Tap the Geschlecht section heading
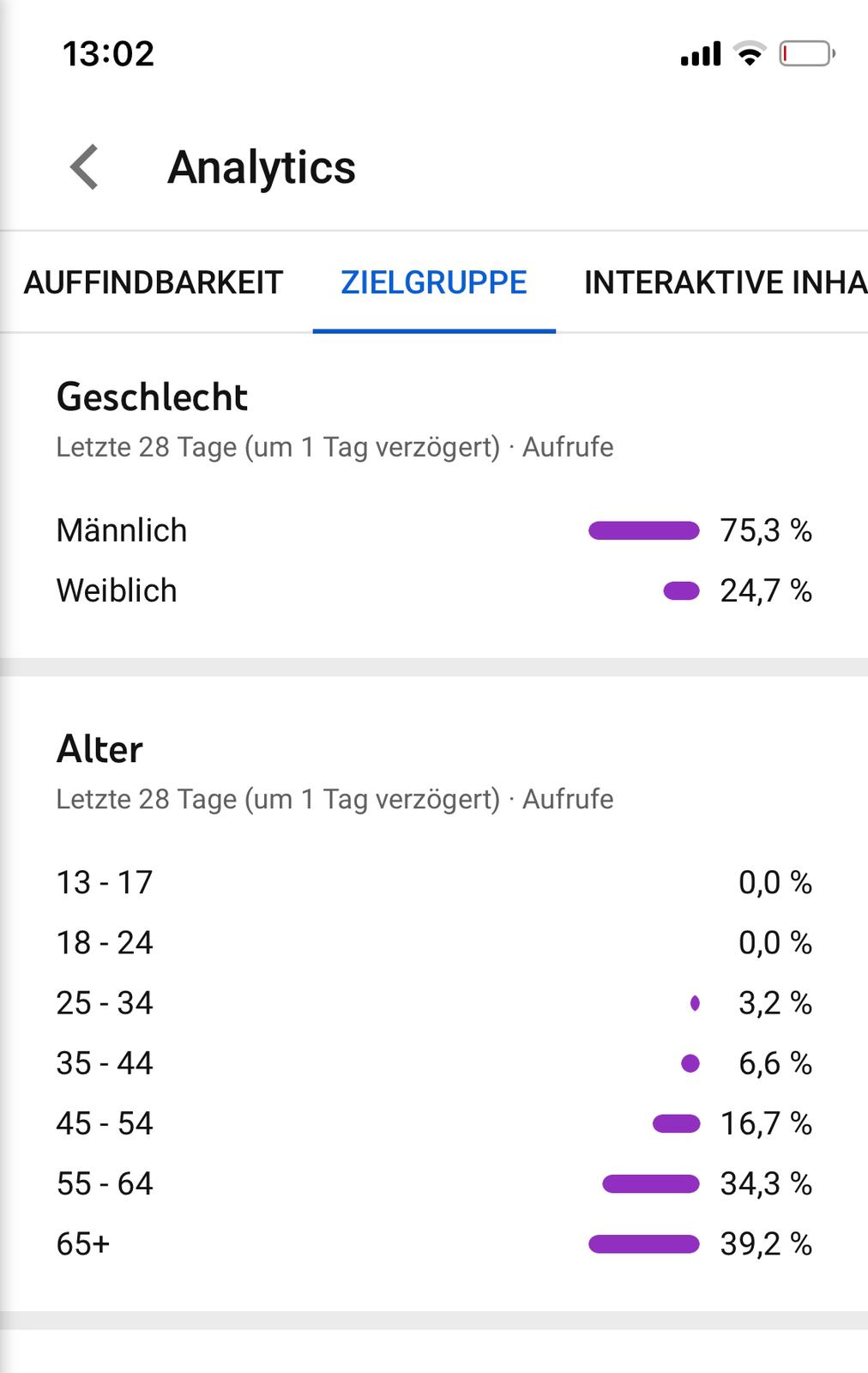 coord(152,397)
